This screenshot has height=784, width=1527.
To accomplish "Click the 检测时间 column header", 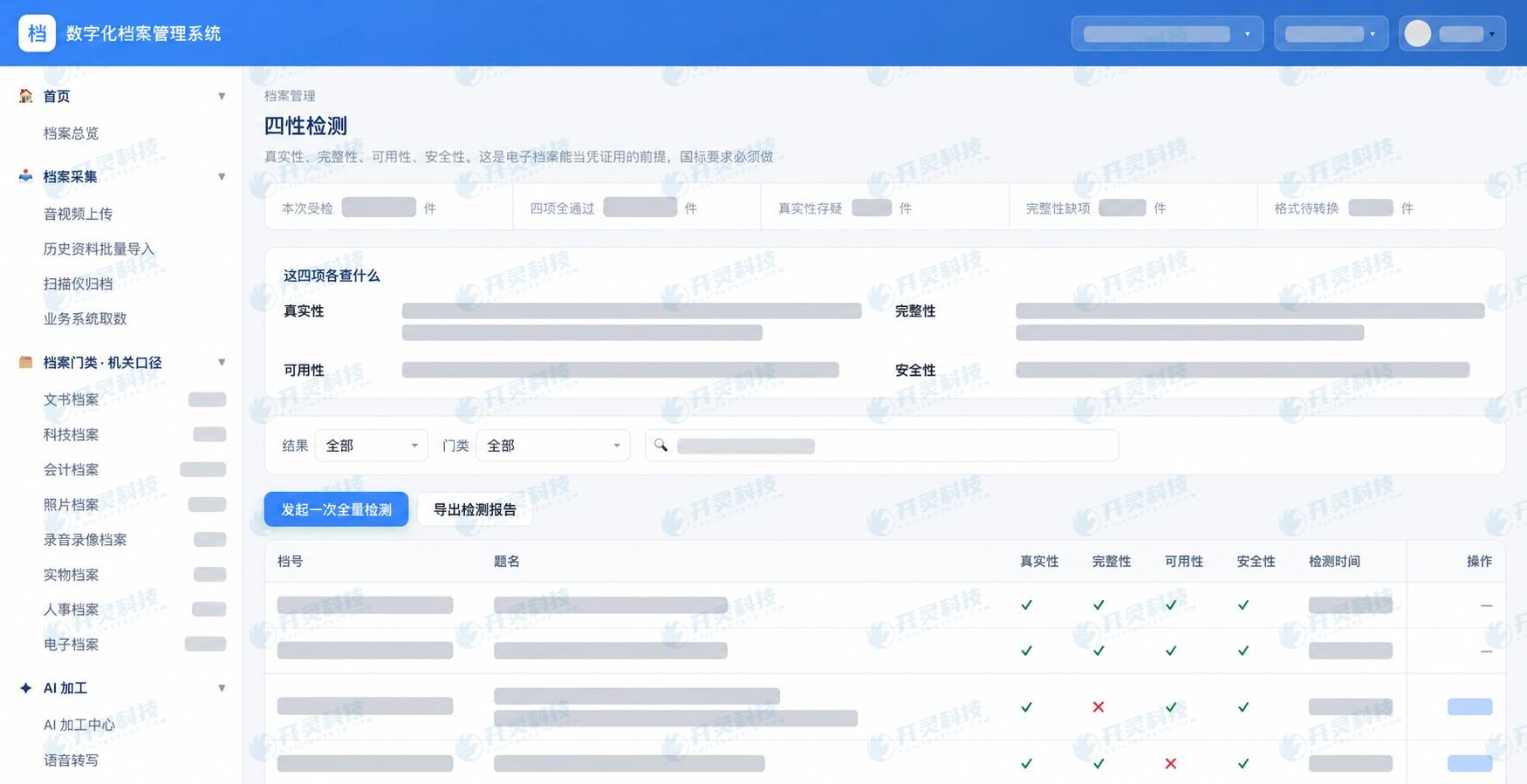I will click(x=1334, y=562).
